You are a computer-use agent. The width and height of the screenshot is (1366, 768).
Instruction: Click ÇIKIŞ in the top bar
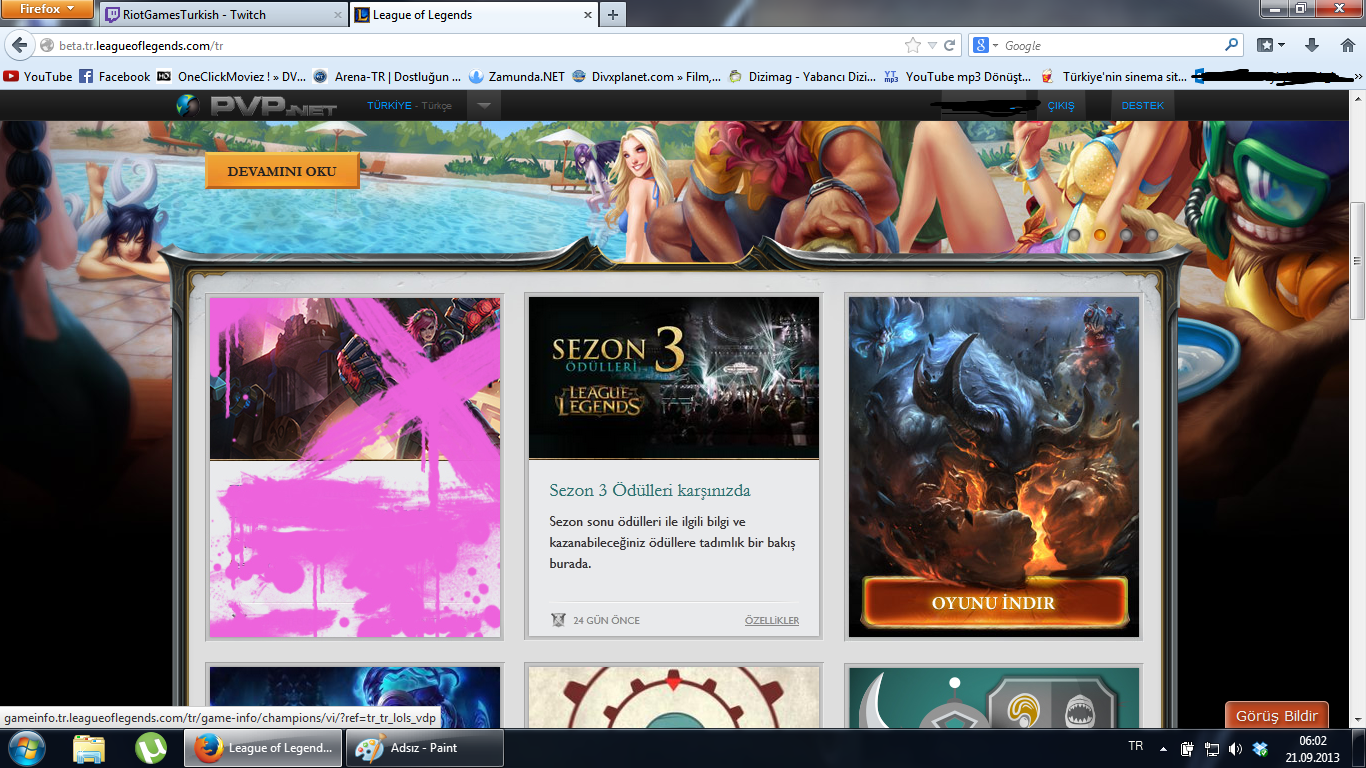click(1060, 105)
